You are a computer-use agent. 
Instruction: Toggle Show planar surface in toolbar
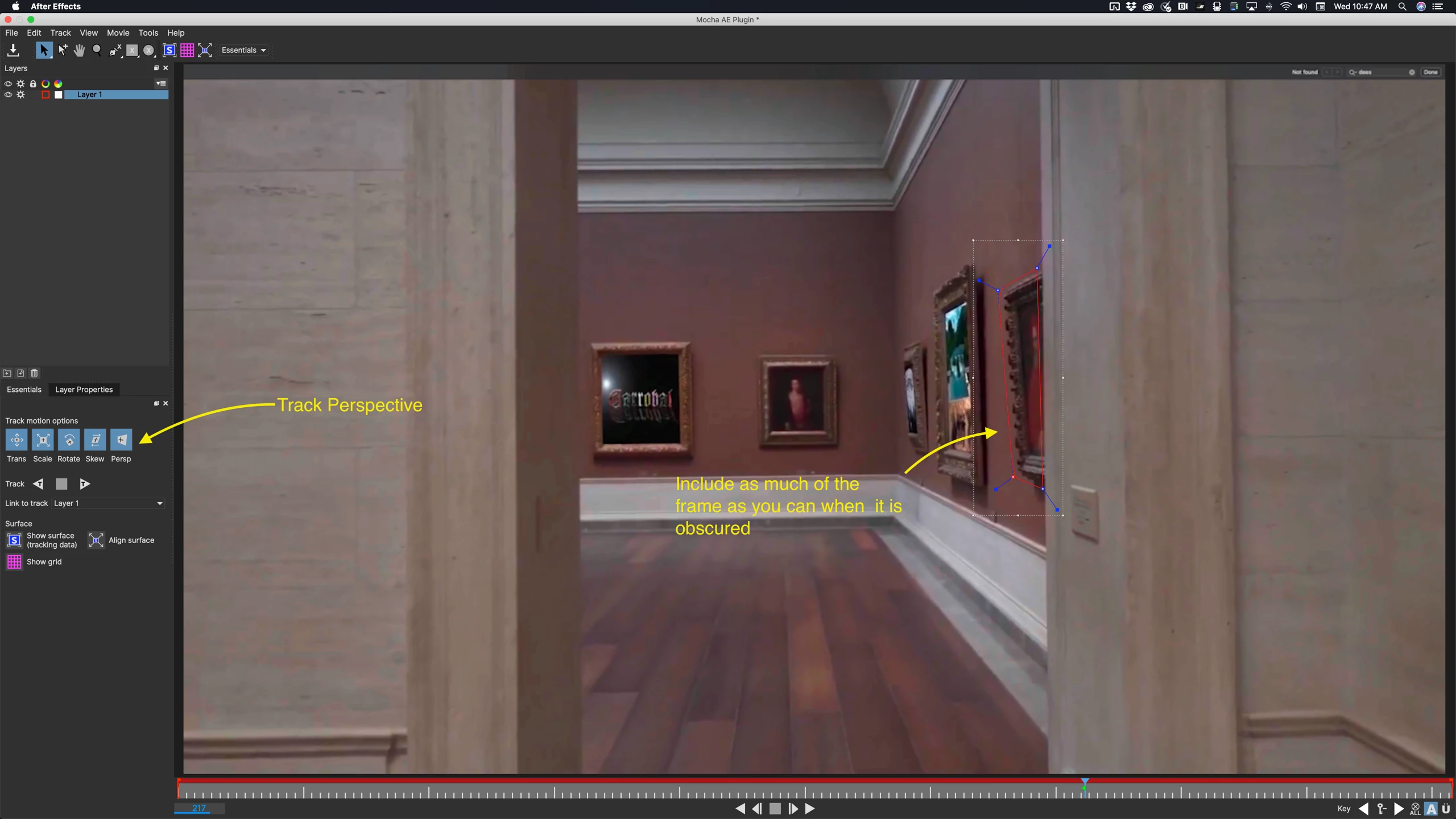click(x=169, y=50)
